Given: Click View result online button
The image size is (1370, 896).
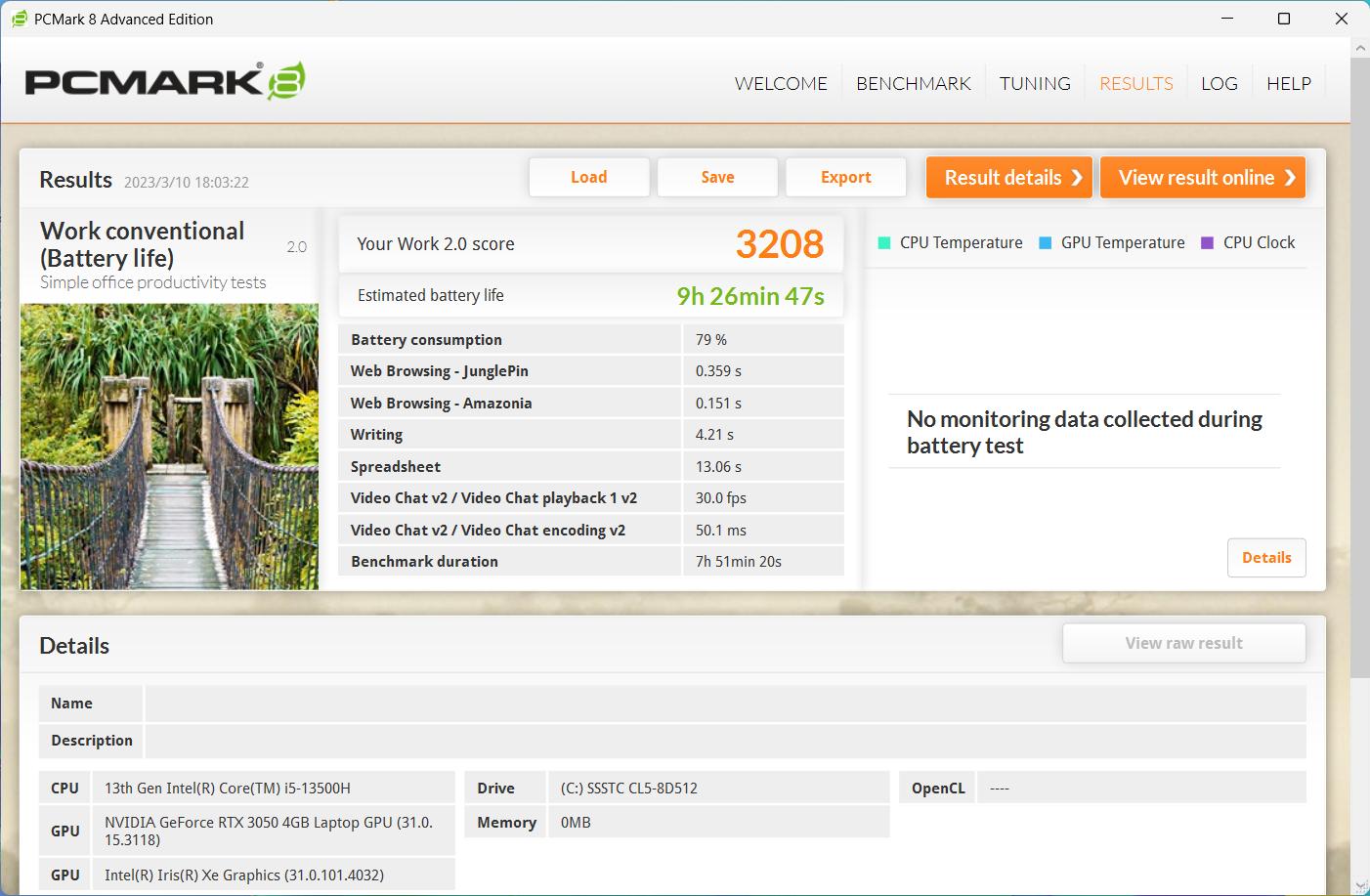Looking at the screenshot, I should click(1203, 178).
